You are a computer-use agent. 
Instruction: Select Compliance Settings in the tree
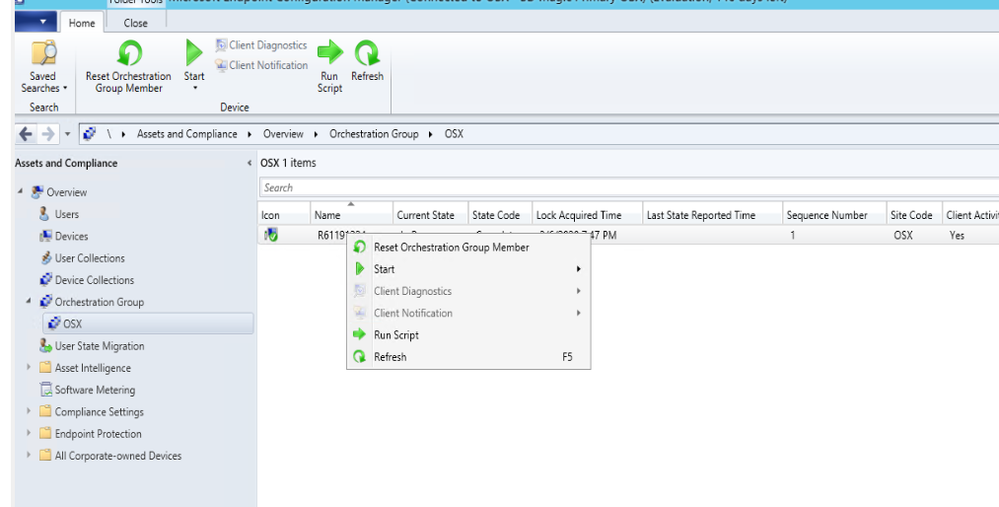(x=99, y=412)
